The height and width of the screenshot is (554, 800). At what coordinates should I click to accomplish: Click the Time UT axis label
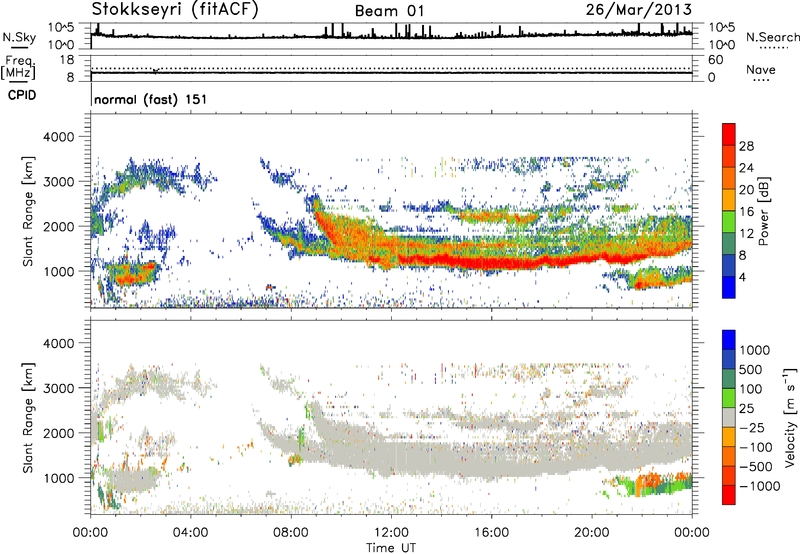pos(391,548)
